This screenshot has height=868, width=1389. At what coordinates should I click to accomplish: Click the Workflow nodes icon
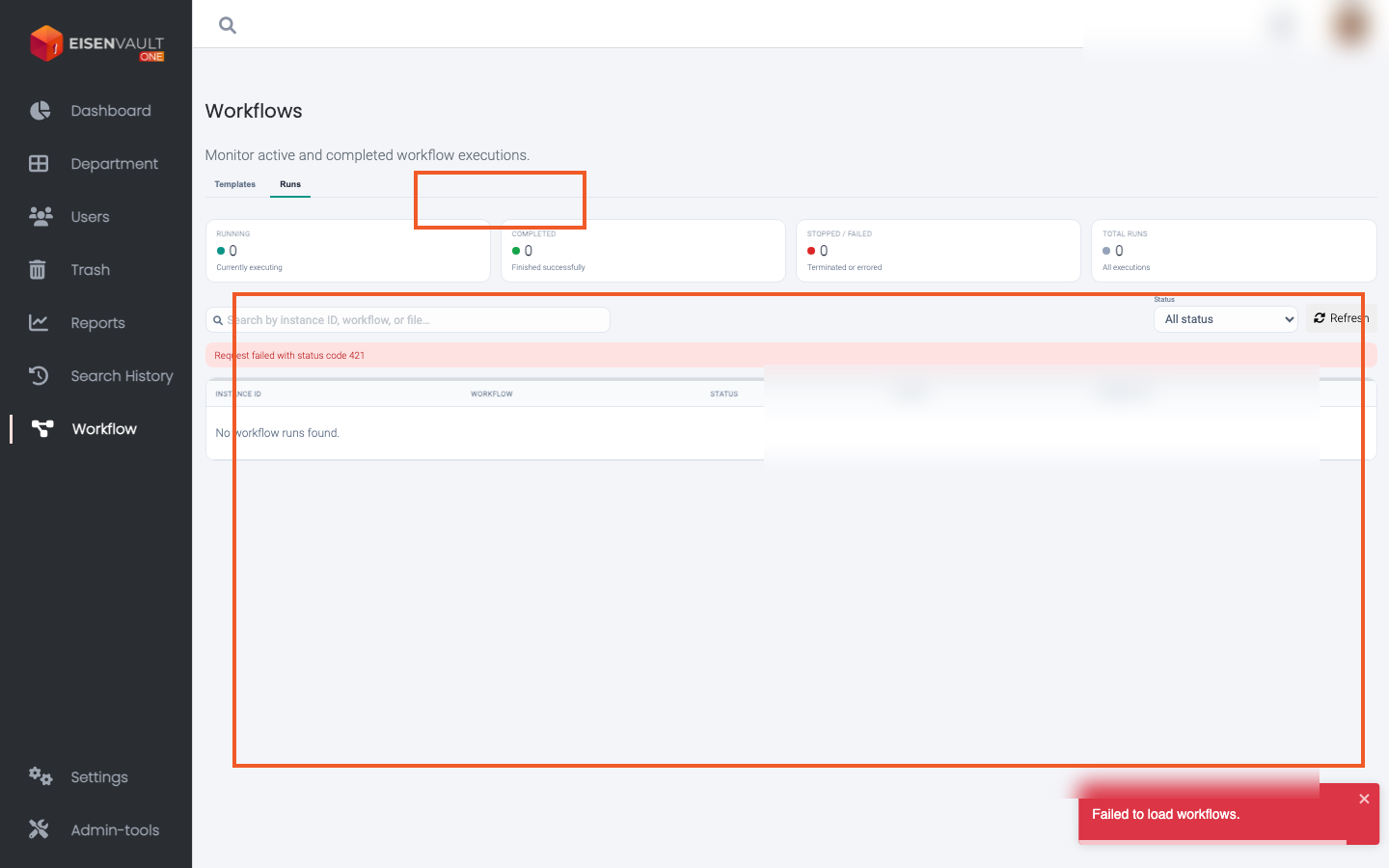pos(42,429)
